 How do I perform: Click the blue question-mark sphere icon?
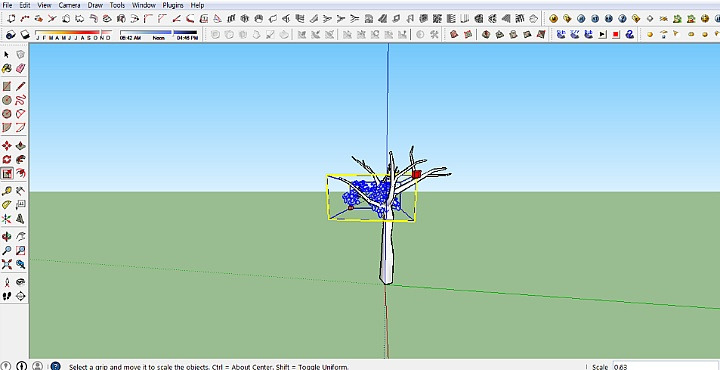click(x=622, y=19)
